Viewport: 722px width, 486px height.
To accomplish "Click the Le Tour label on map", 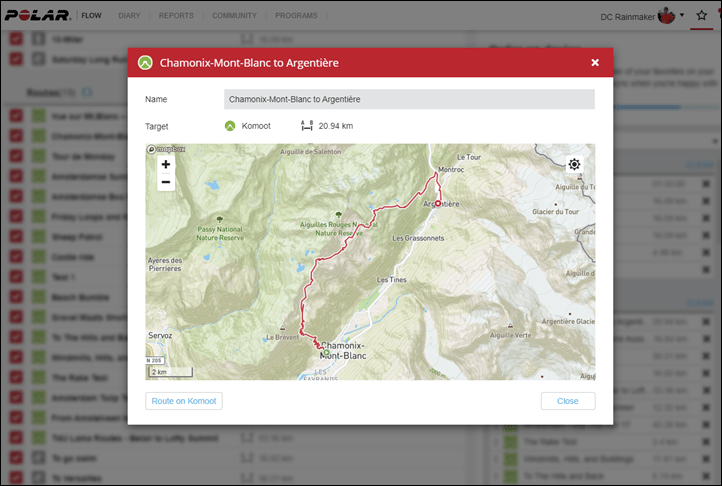I will click(x=469, y=157).
